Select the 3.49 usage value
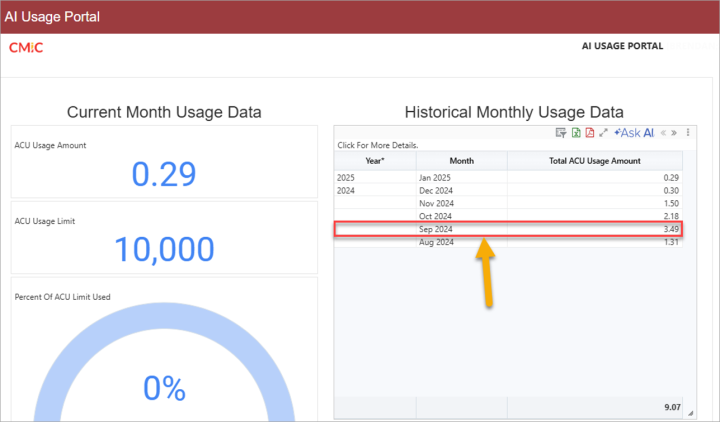The image size is (720, 422). pyautogui.click(x=671, y=229)
